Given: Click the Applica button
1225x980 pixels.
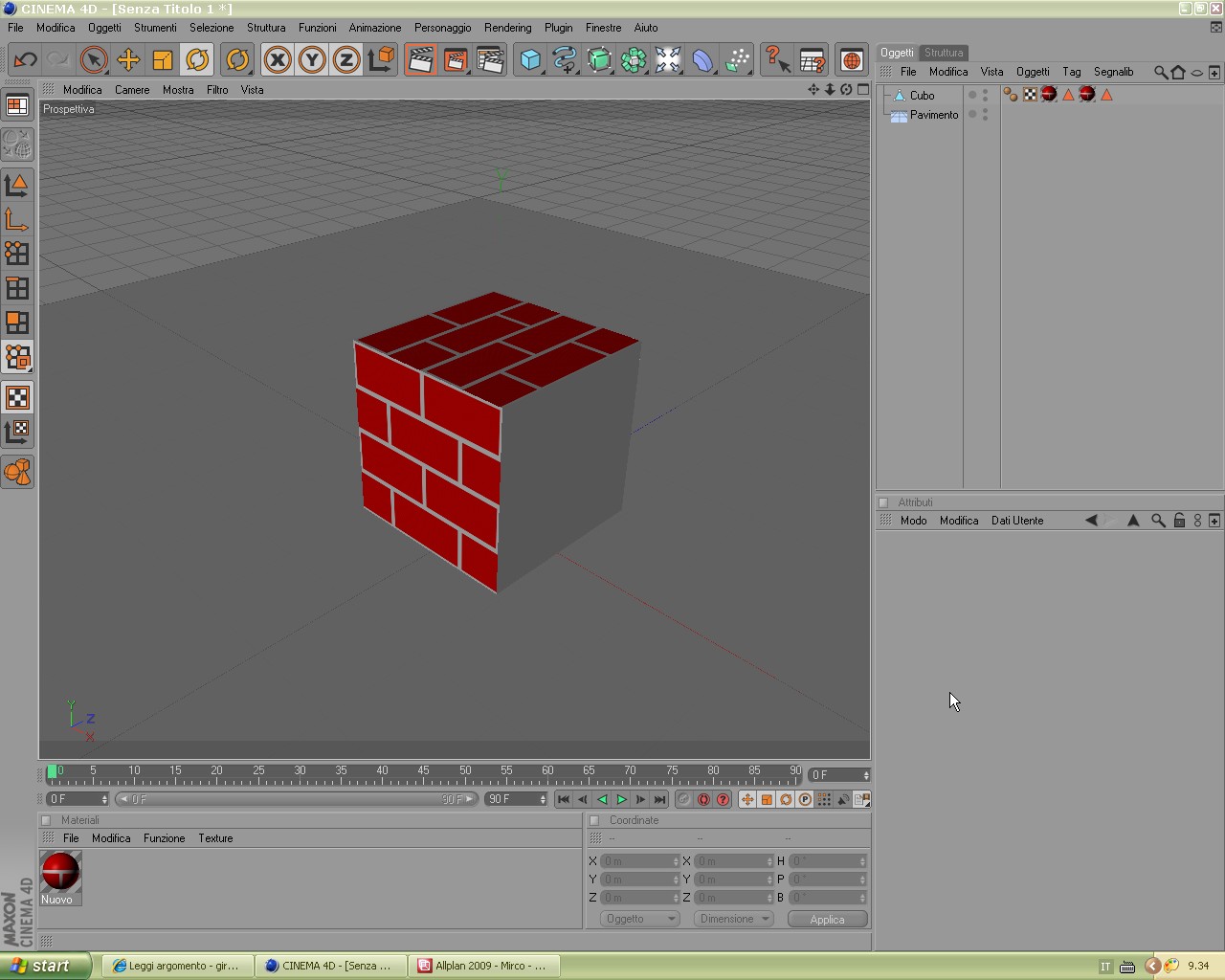Looking at the screenshot, I should 828,919.
